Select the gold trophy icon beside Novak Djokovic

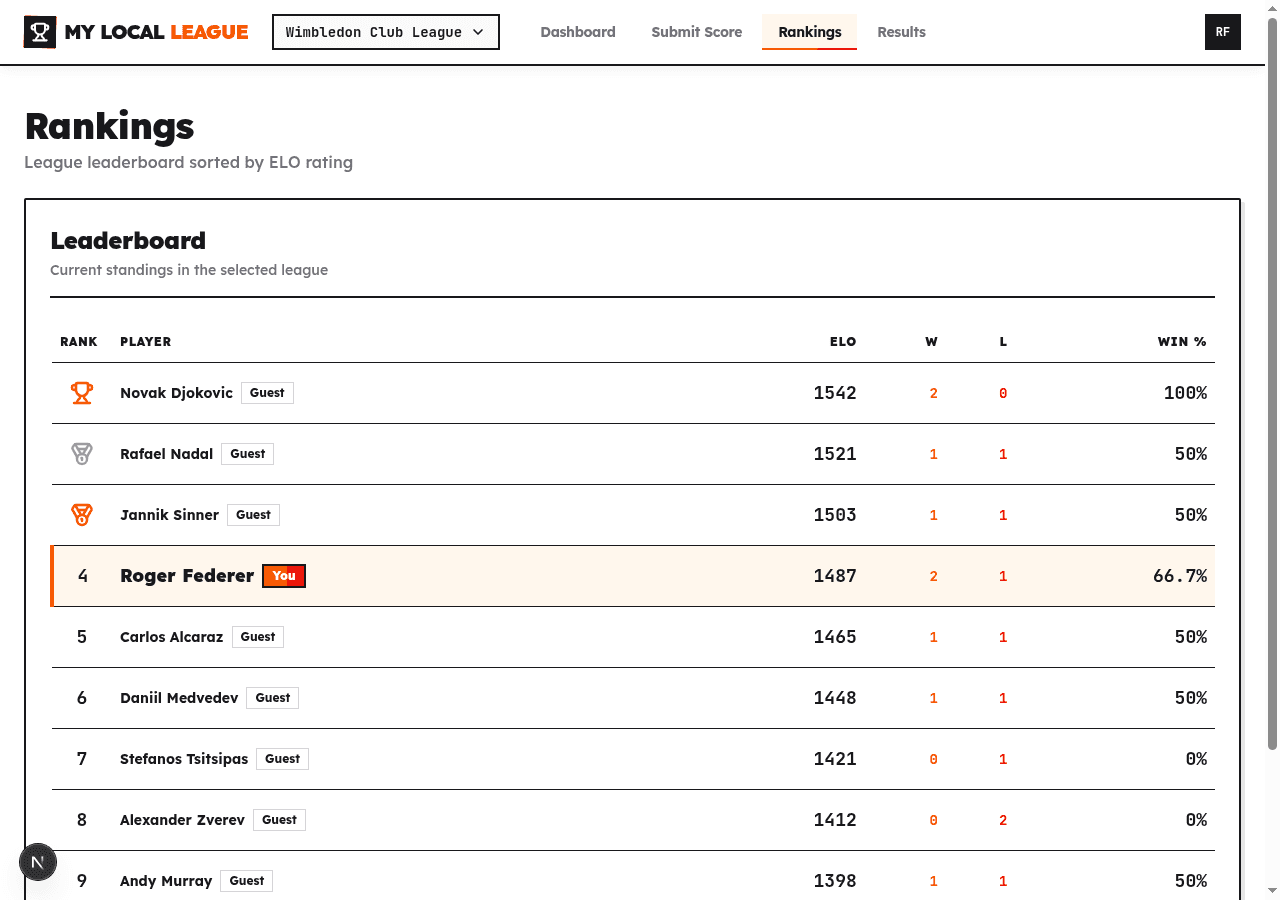(81, 392)
